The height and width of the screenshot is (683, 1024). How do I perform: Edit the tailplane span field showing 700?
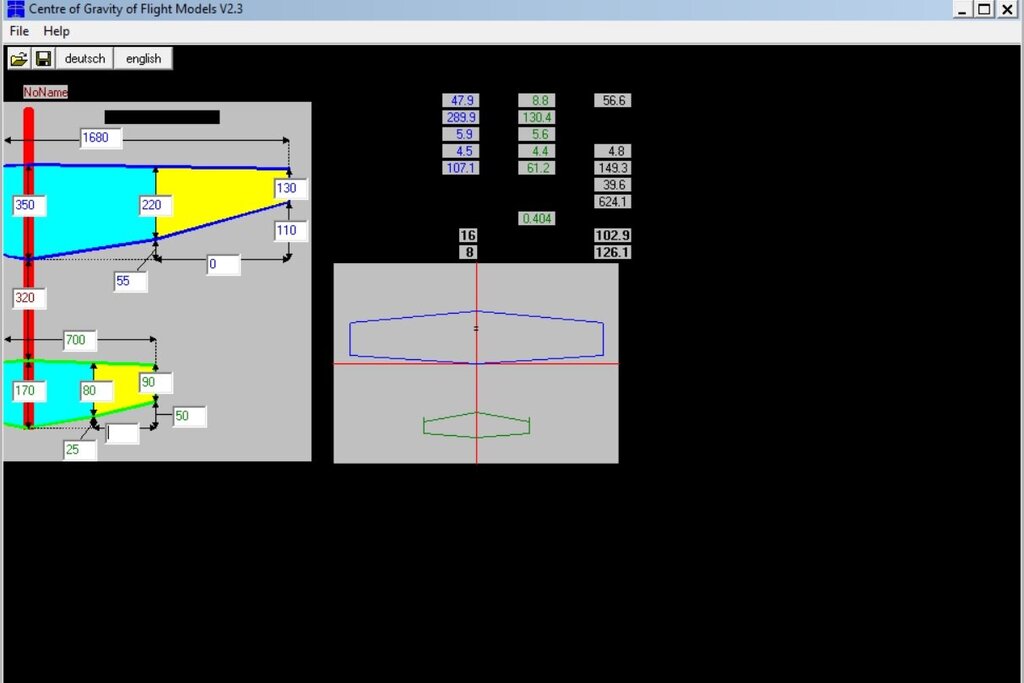(x=80, y=341)
